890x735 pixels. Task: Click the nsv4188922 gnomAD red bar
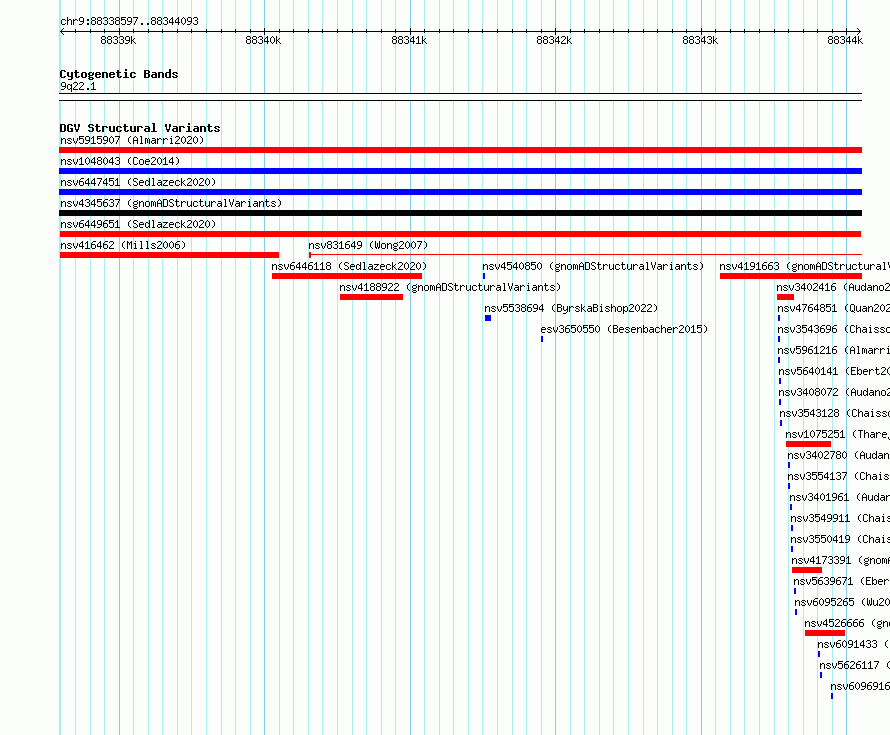pyautogui.click(x=371, y=297)
